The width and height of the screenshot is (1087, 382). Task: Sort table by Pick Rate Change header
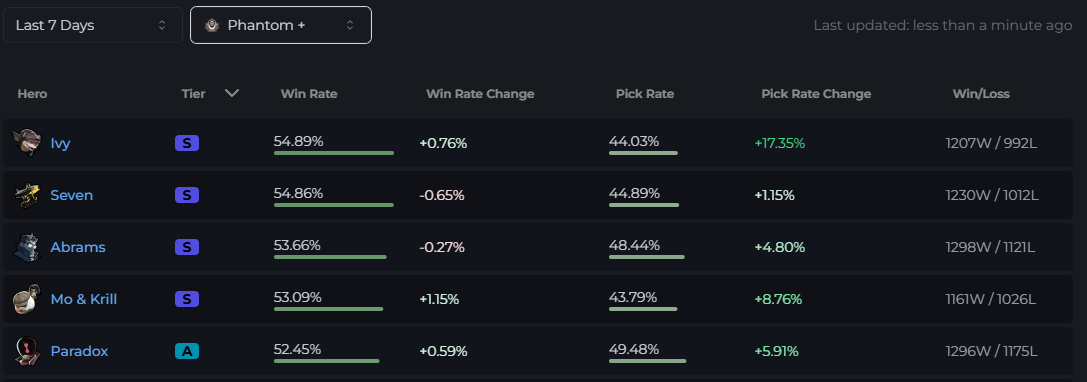tap(816, 94)
